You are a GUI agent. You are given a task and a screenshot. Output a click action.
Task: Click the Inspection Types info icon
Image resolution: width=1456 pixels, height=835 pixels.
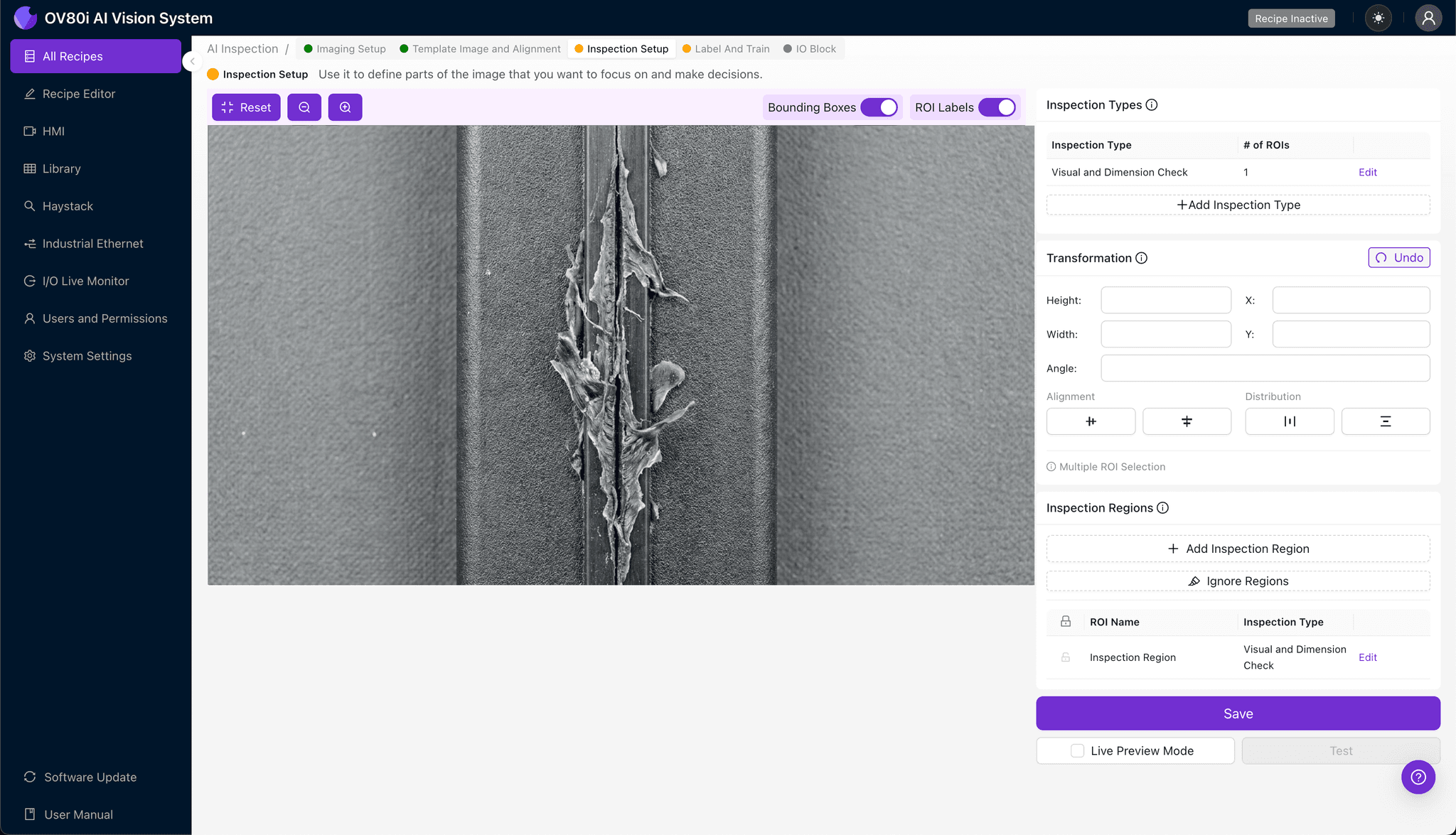click(1152, 105)
